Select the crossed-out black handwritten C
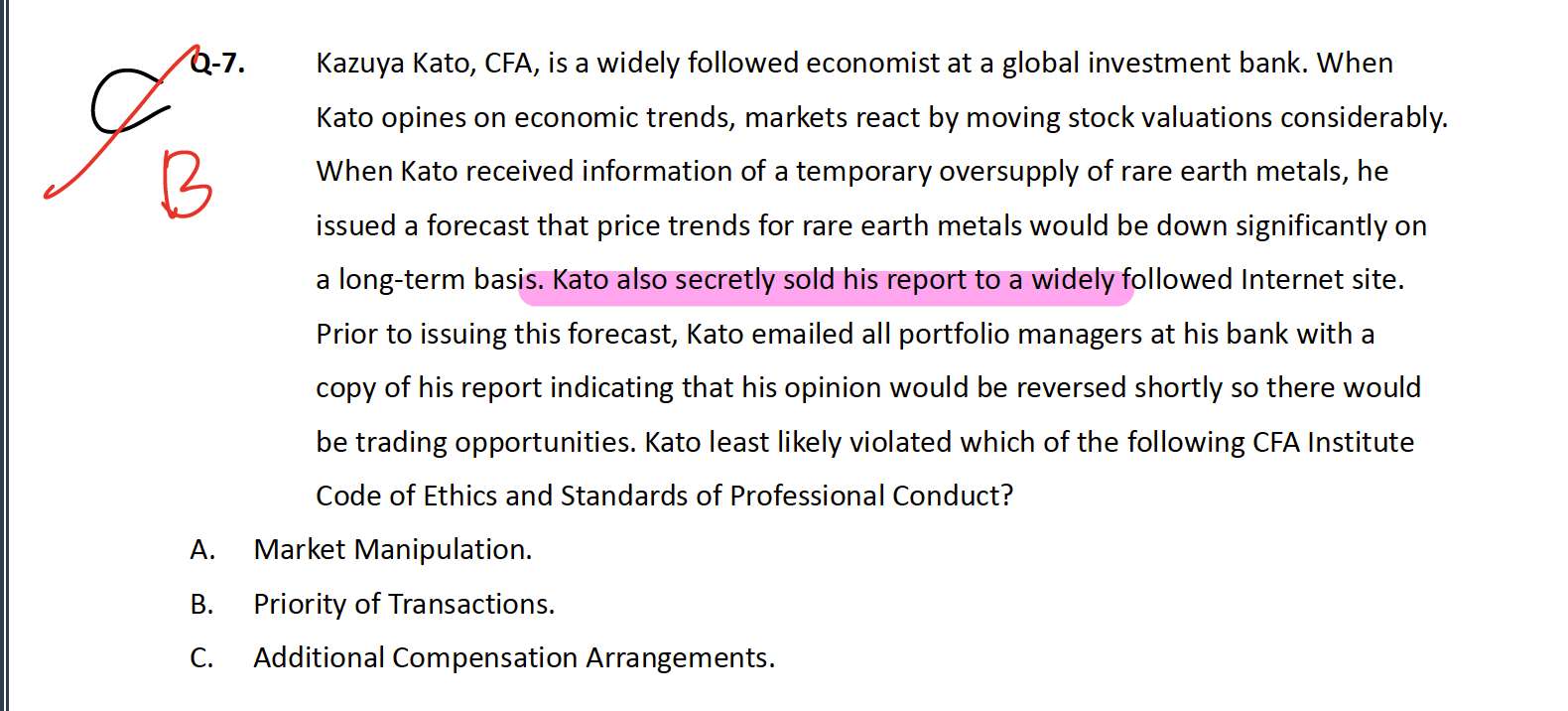The width and height of the screenshot is (1568, 711). coord(124,101)
